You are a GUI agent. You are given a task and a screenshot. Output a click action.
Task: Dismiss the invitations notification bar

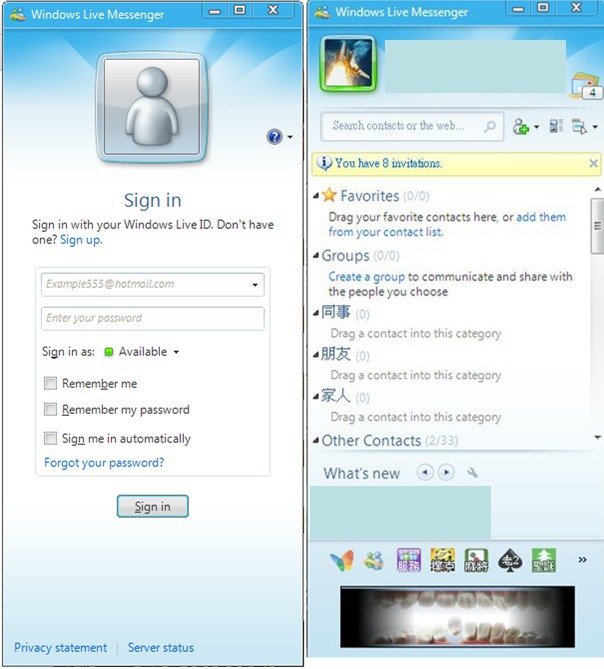(x=593, y=163)
